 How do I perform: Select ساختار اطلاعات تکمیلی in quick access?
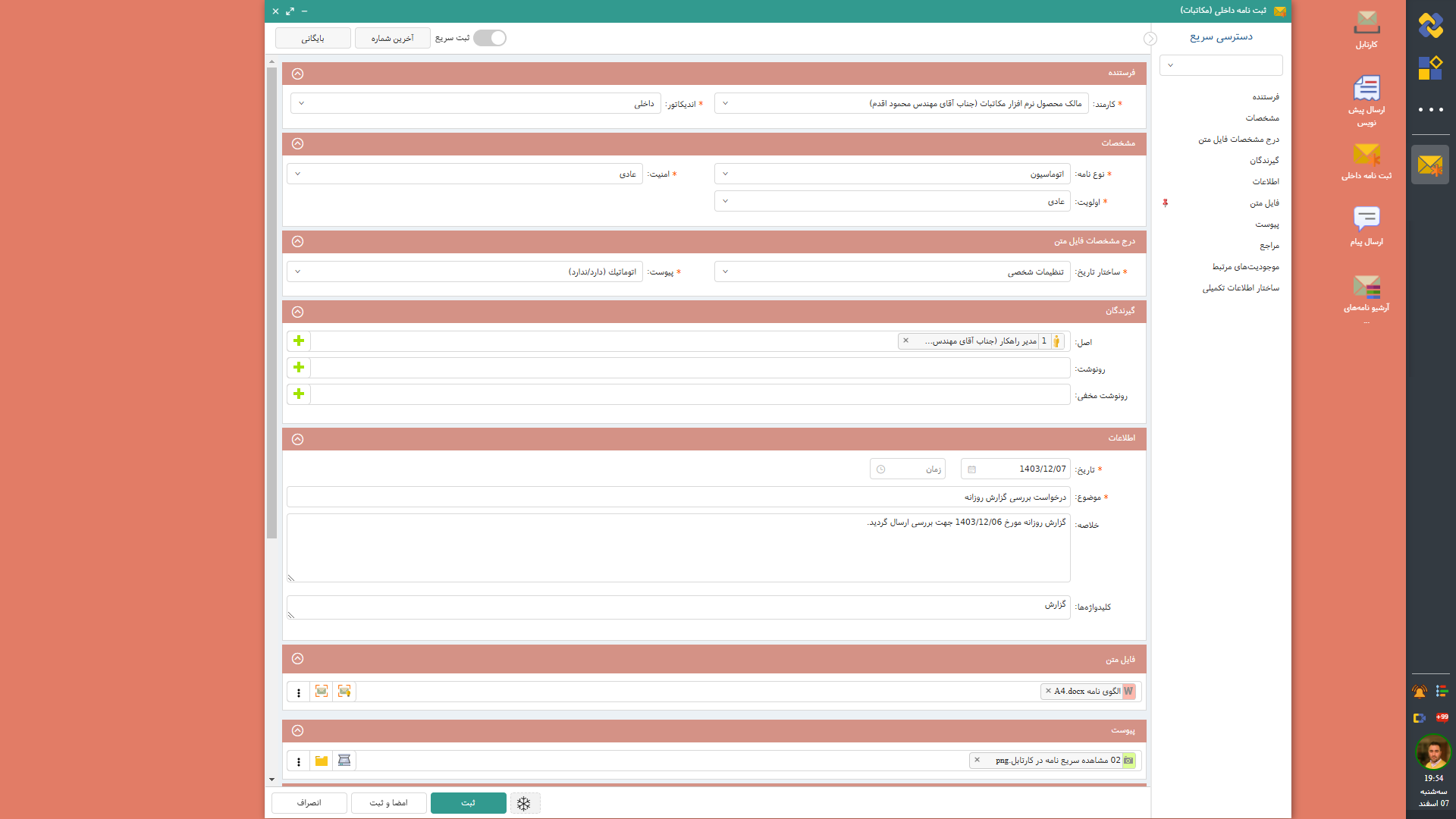(x=1240, y=288)
